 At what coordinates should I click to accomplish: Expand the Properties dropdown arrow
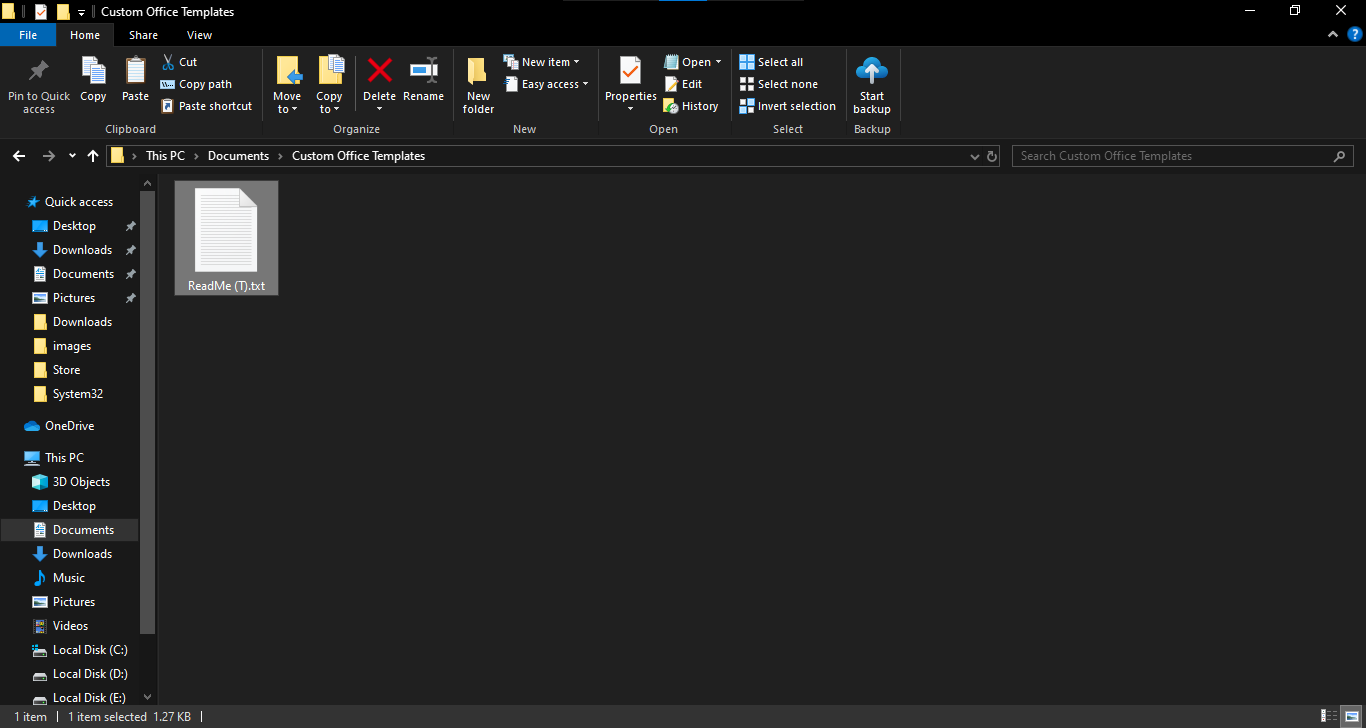coord(630,108)
